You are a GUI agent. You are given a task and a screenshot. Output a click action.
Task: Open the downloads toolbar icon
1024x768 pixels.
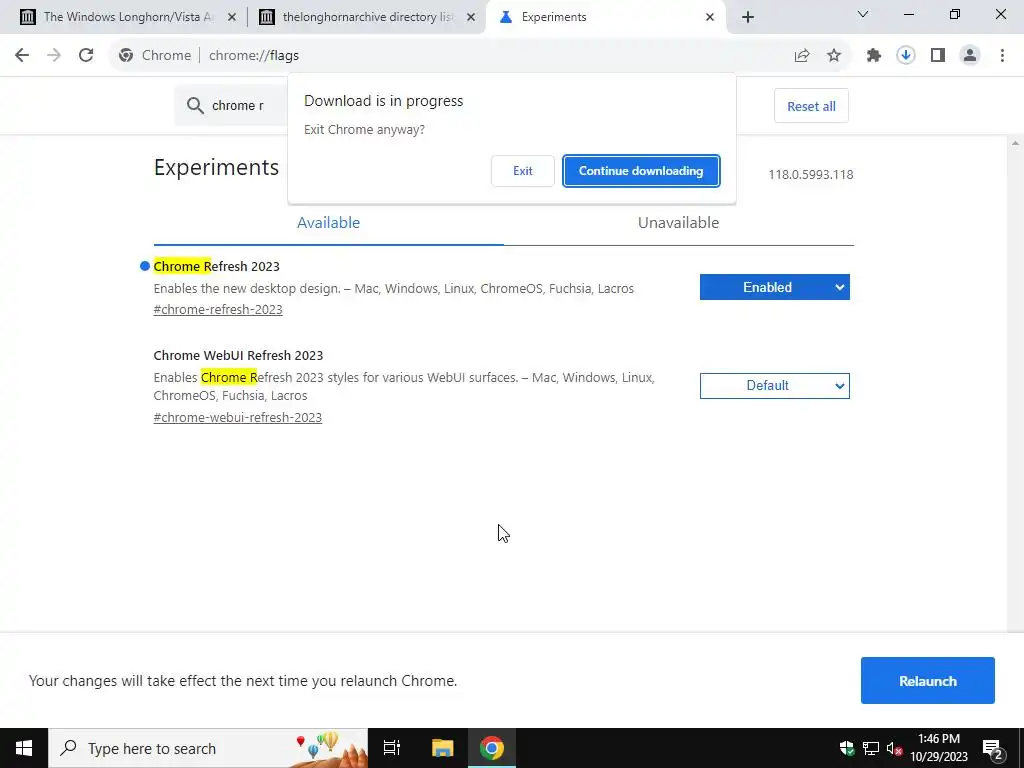[906, 56]
